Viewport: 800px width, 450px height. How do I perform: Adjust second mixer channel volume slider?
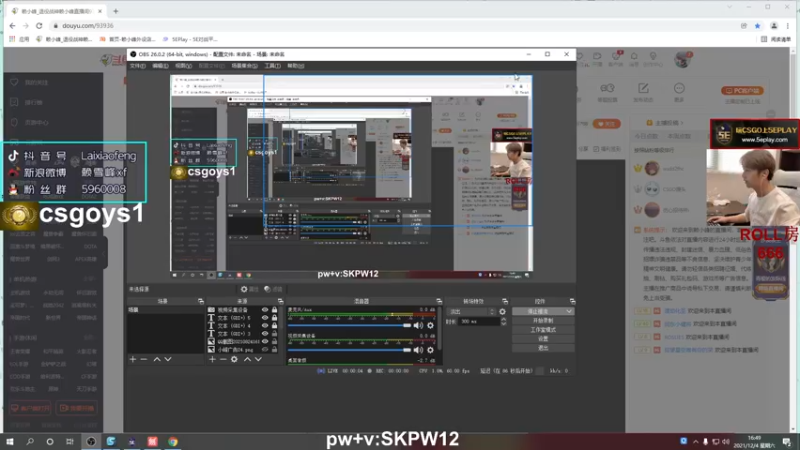349,350
